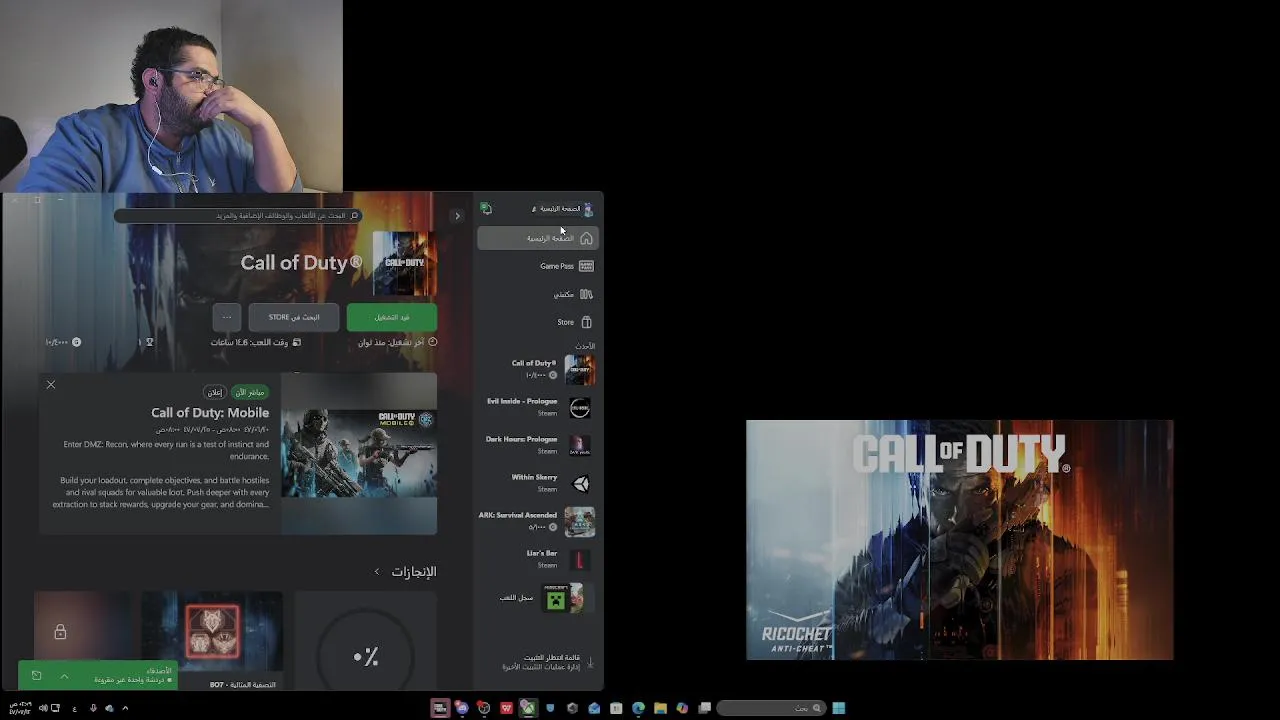Open Microsoft Edge from the taskbar
Screen dimensions: 1280x720
(x=638, y=708)
